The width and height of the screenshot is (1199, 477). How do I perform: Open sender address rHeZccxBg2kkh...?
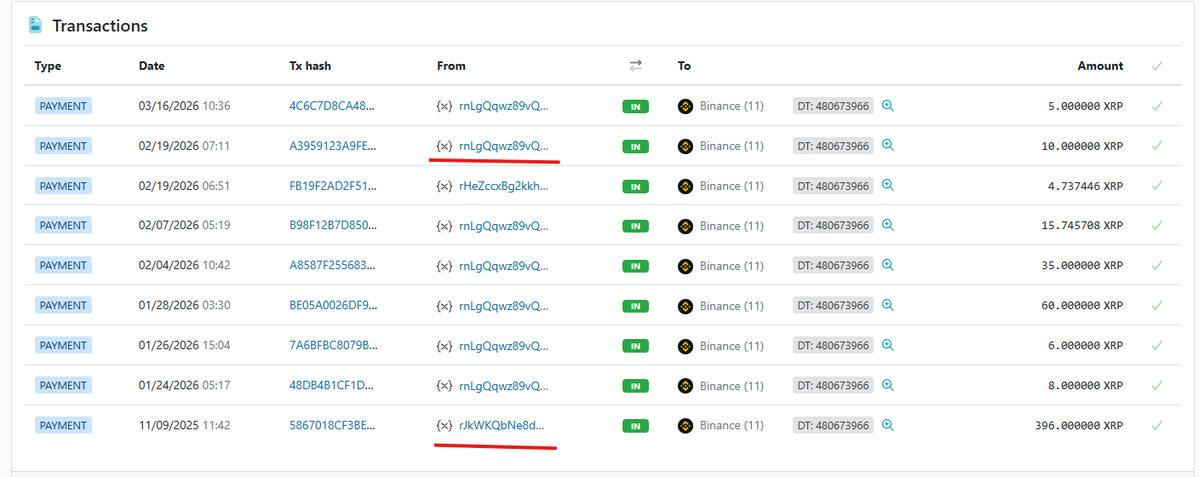(504, 186)
